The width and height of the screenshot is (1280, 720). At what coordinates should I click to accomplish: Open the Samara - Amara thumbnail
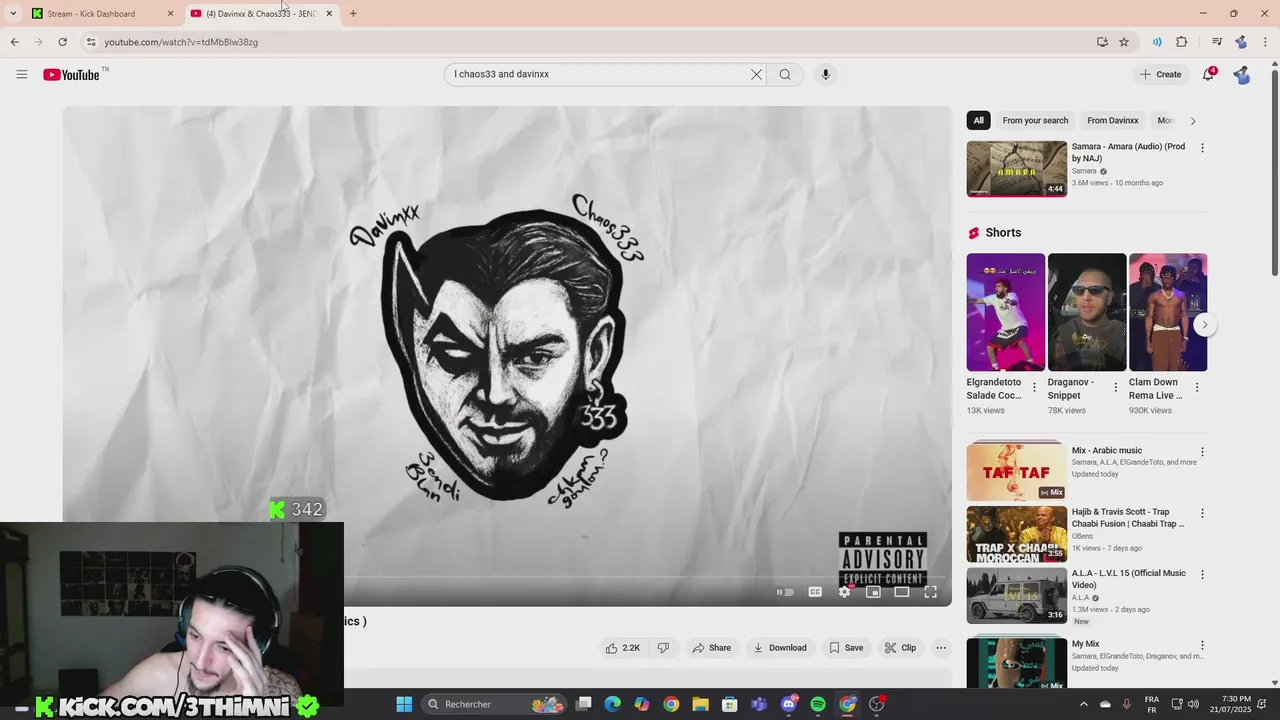(1016, 169)
